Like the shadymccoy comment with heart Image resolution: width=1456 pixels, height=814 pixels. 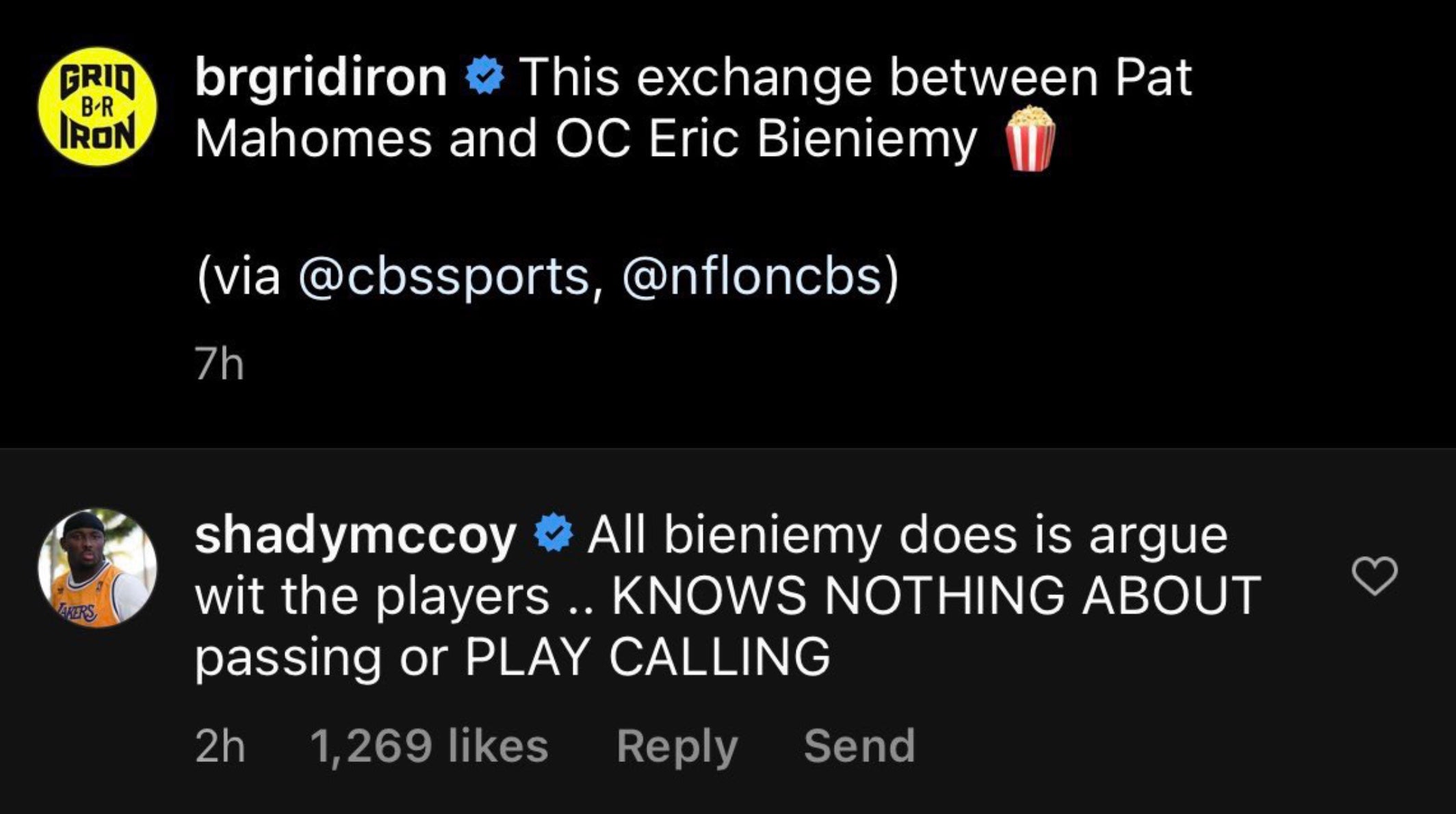click(1375, 576)
